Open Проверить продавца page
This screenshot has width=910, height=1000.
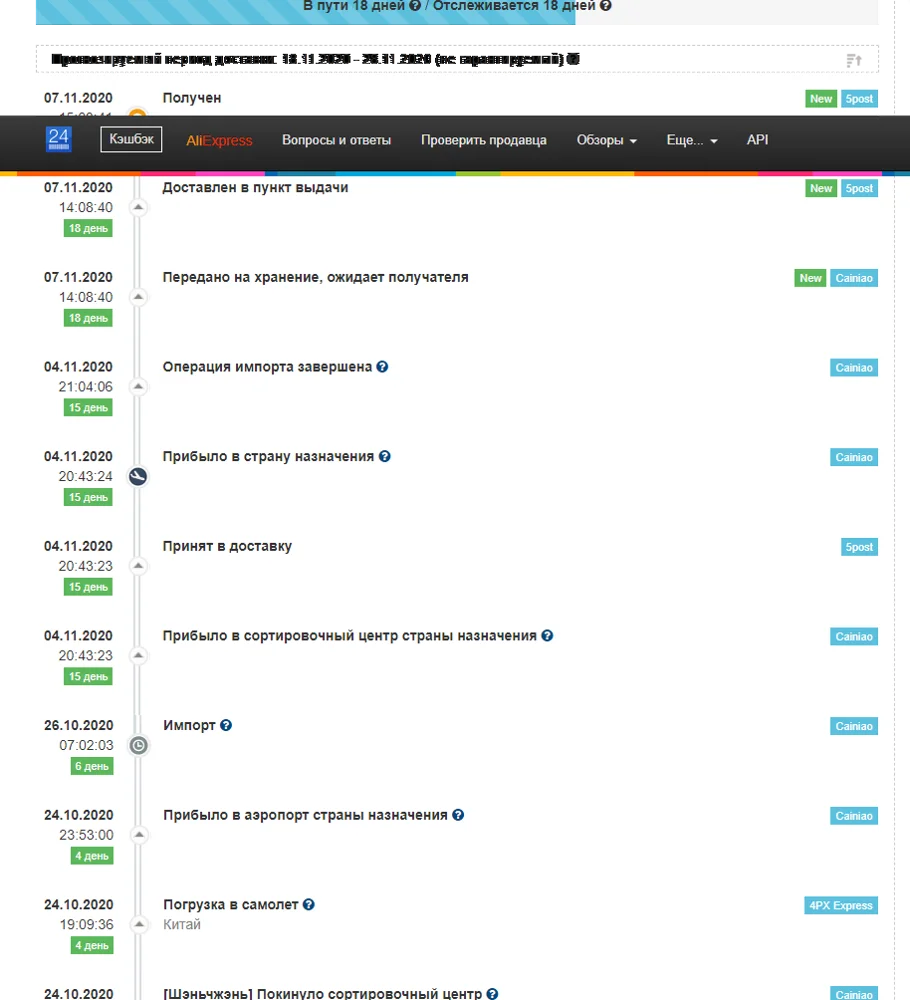(483, 140)
